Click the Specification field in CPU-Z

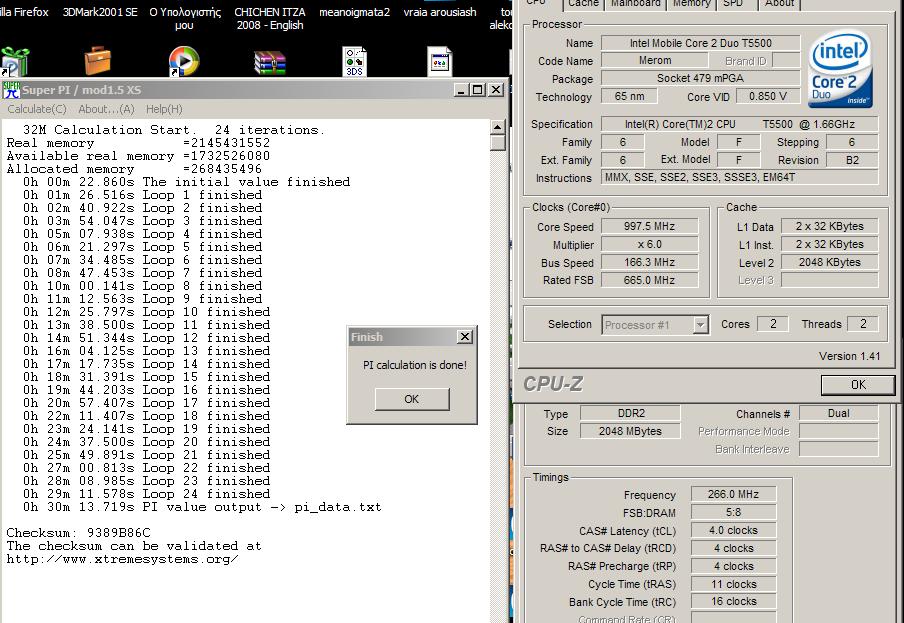740,124
